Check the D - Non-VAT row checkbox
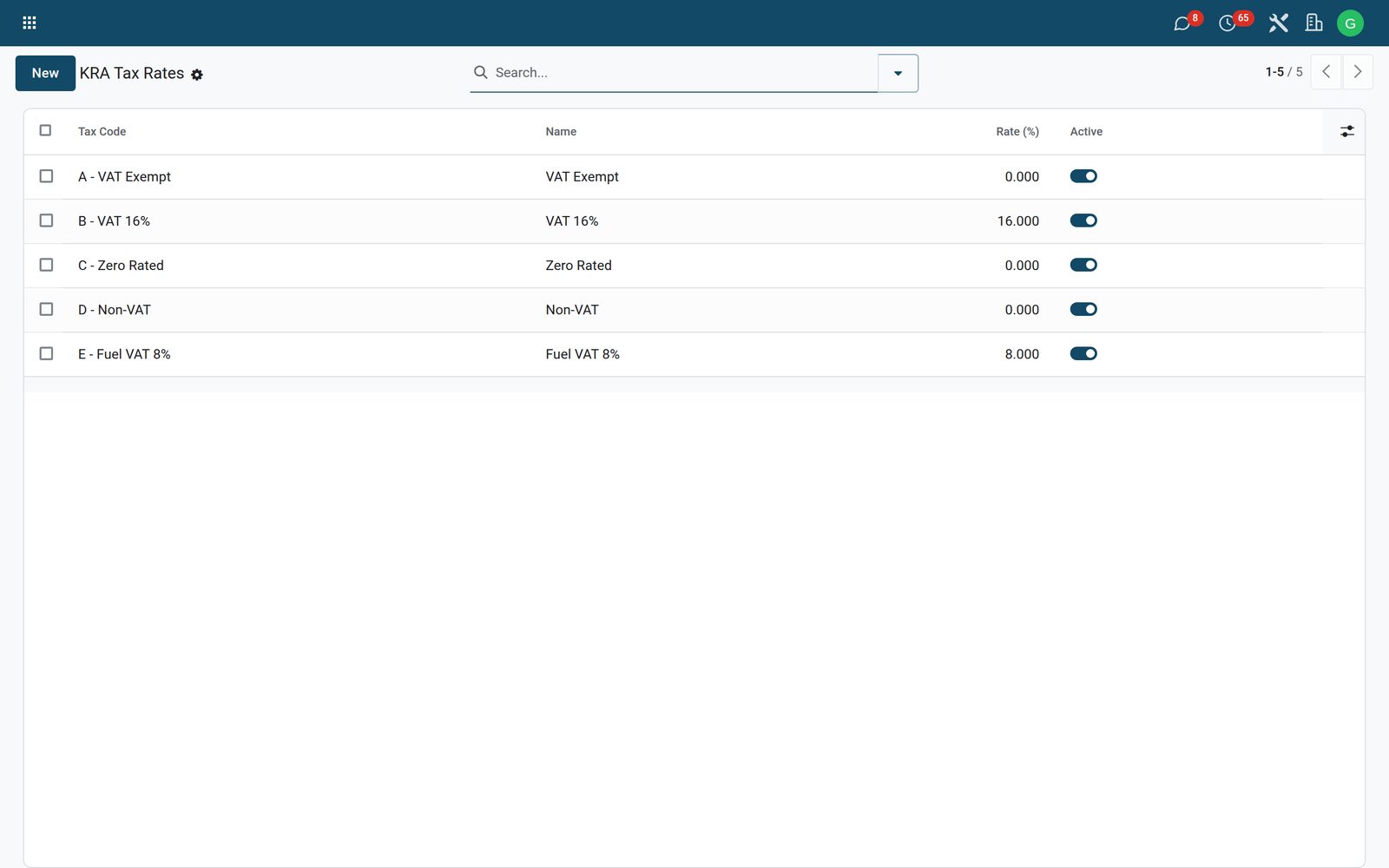 pos(46,309)
